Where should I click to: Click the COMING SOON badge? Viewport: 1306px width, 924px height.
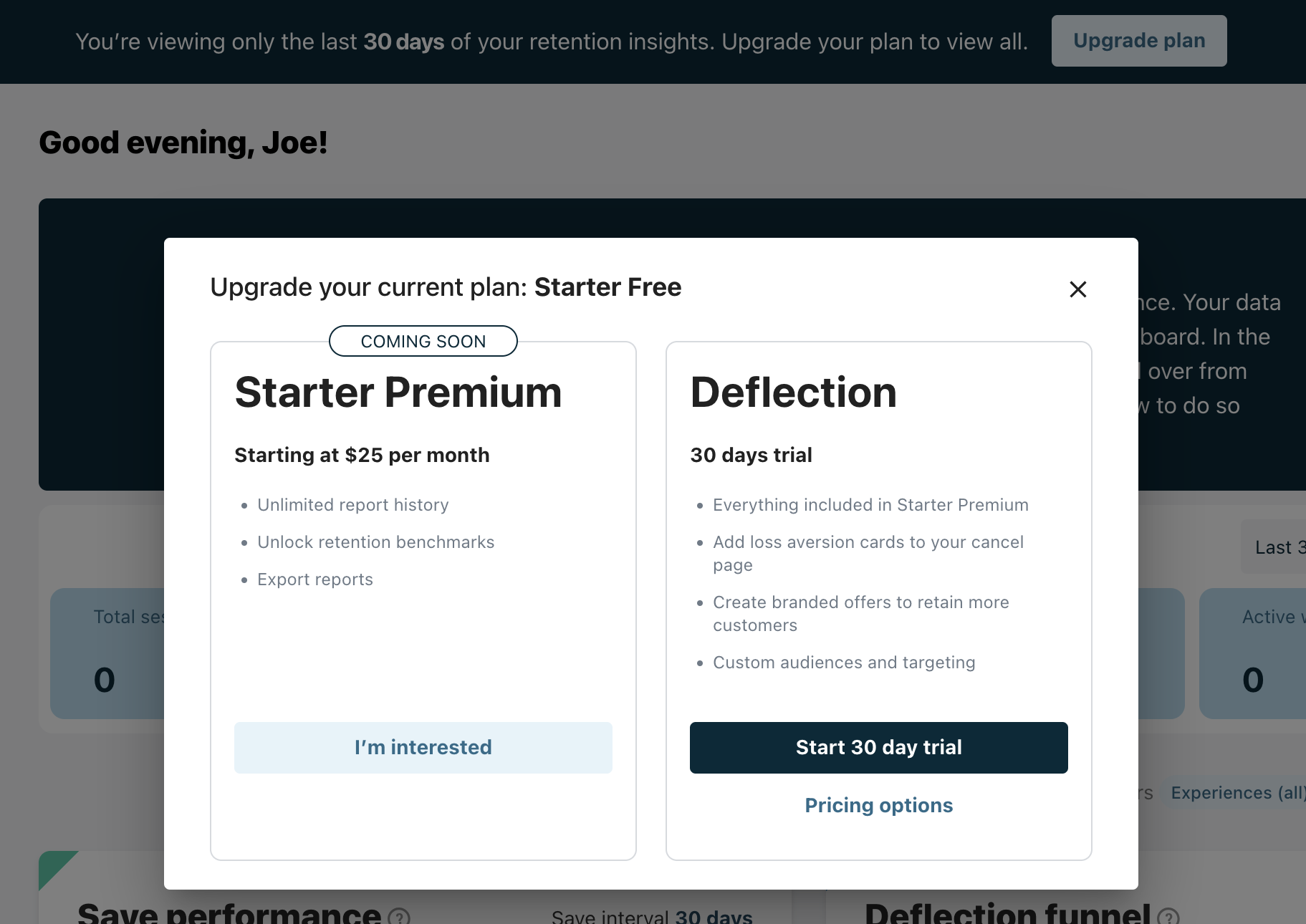(423, 341)
